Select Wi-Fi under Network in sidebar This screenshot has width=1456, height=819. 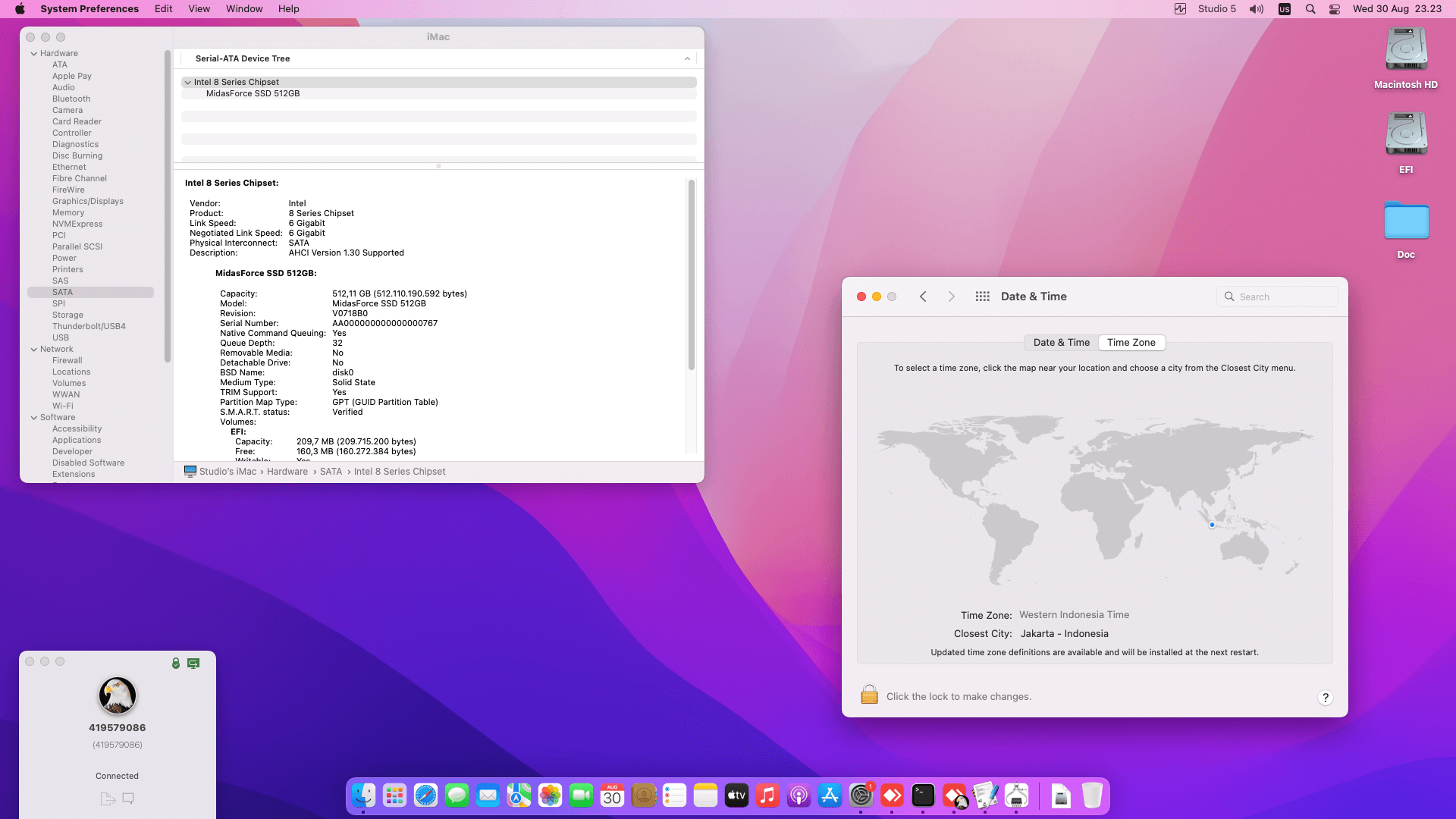[63, 406]
